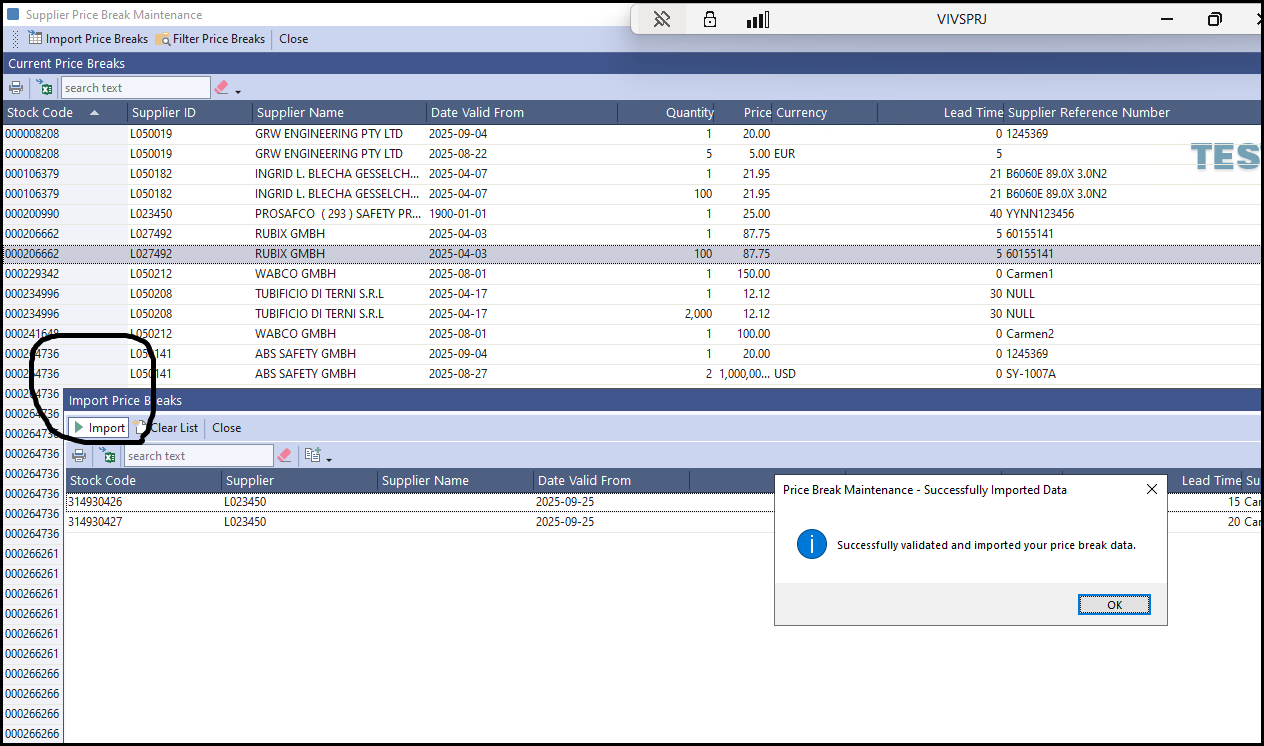The height and width of the screenshot is (746, 1264).
Task: Click Clear List in import panel
Action: [x=167, y=428]
